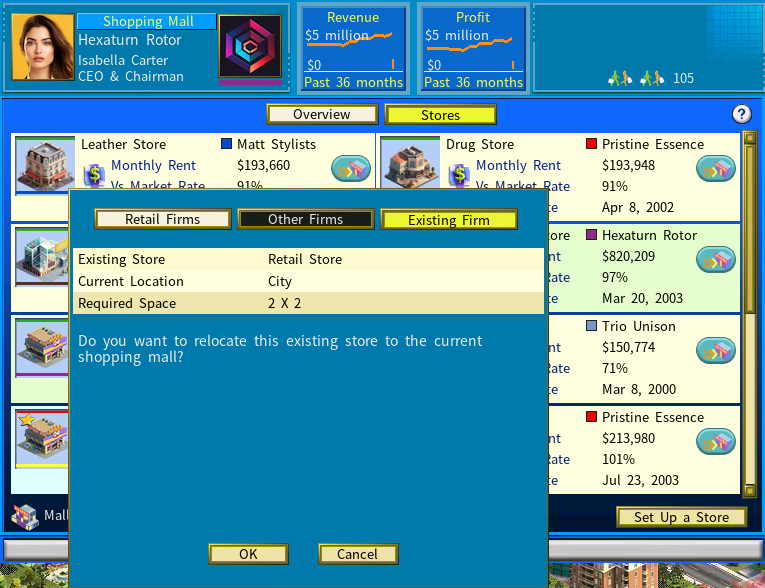765x588 pixels.
Task: Click the arrow button next to the $213,980 rent
Action: [716, 441]
